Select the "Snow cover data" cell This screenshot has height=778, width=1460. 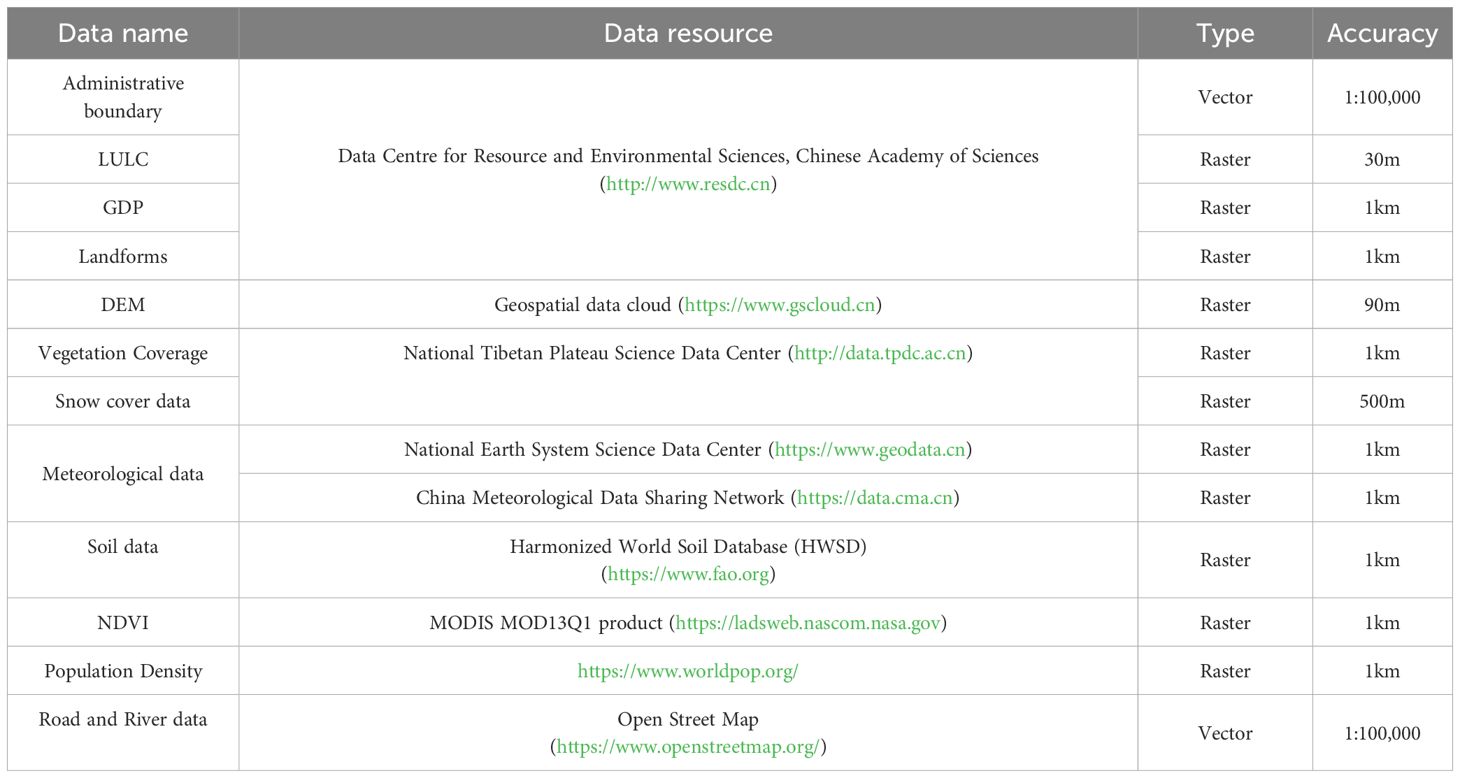tap(123, 401)
